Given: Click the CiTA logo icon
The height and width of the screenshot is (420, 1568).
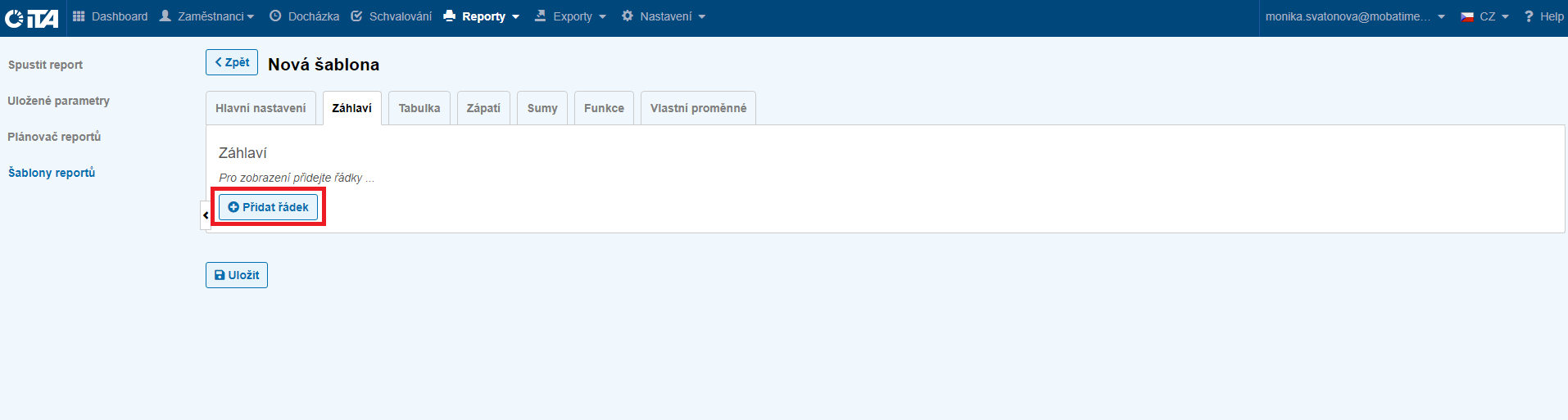Looking at the screenshot, I should [31, 17].
